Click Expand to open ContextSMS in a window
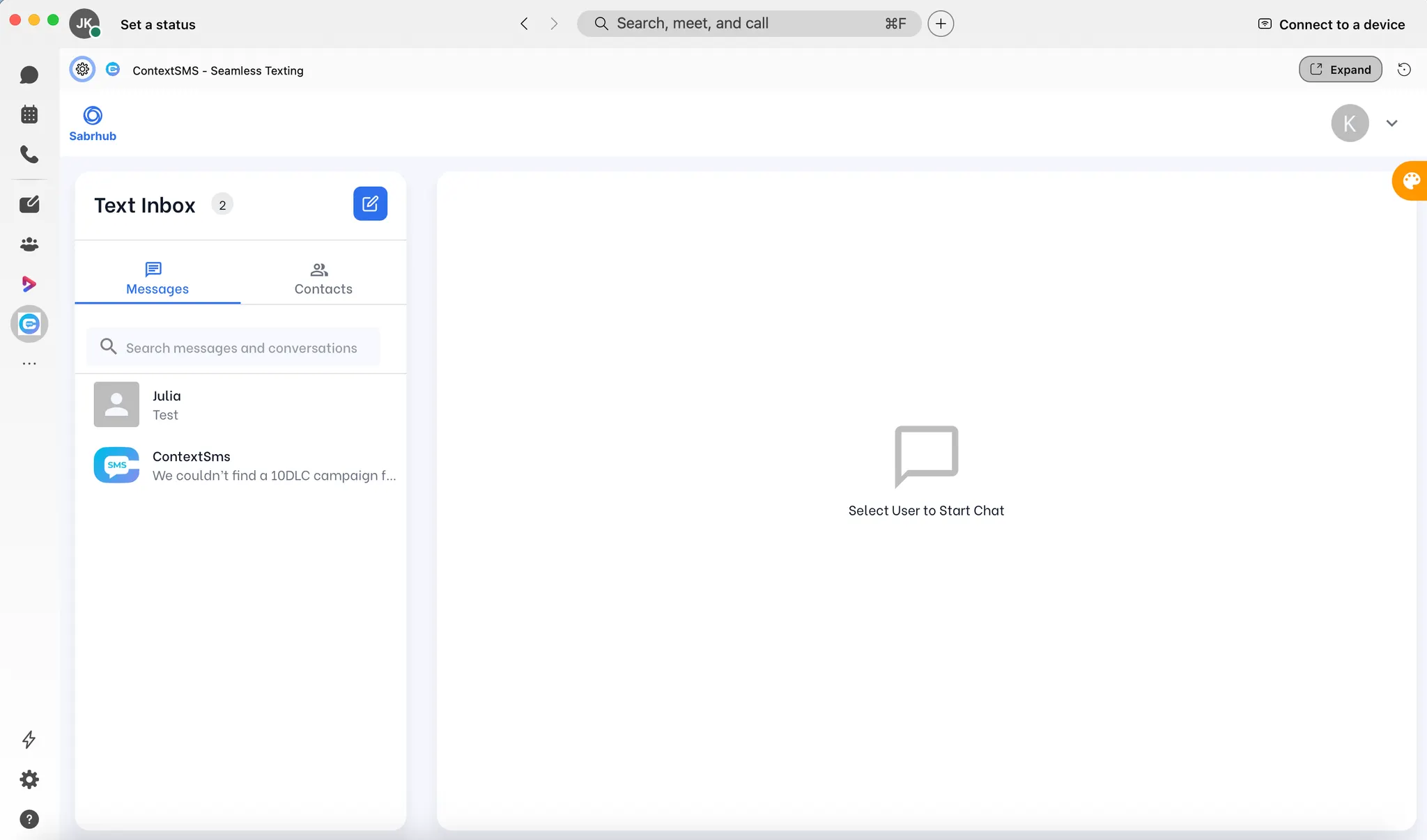This screenshot has width=1427, height=840. tap(1339, 69)
